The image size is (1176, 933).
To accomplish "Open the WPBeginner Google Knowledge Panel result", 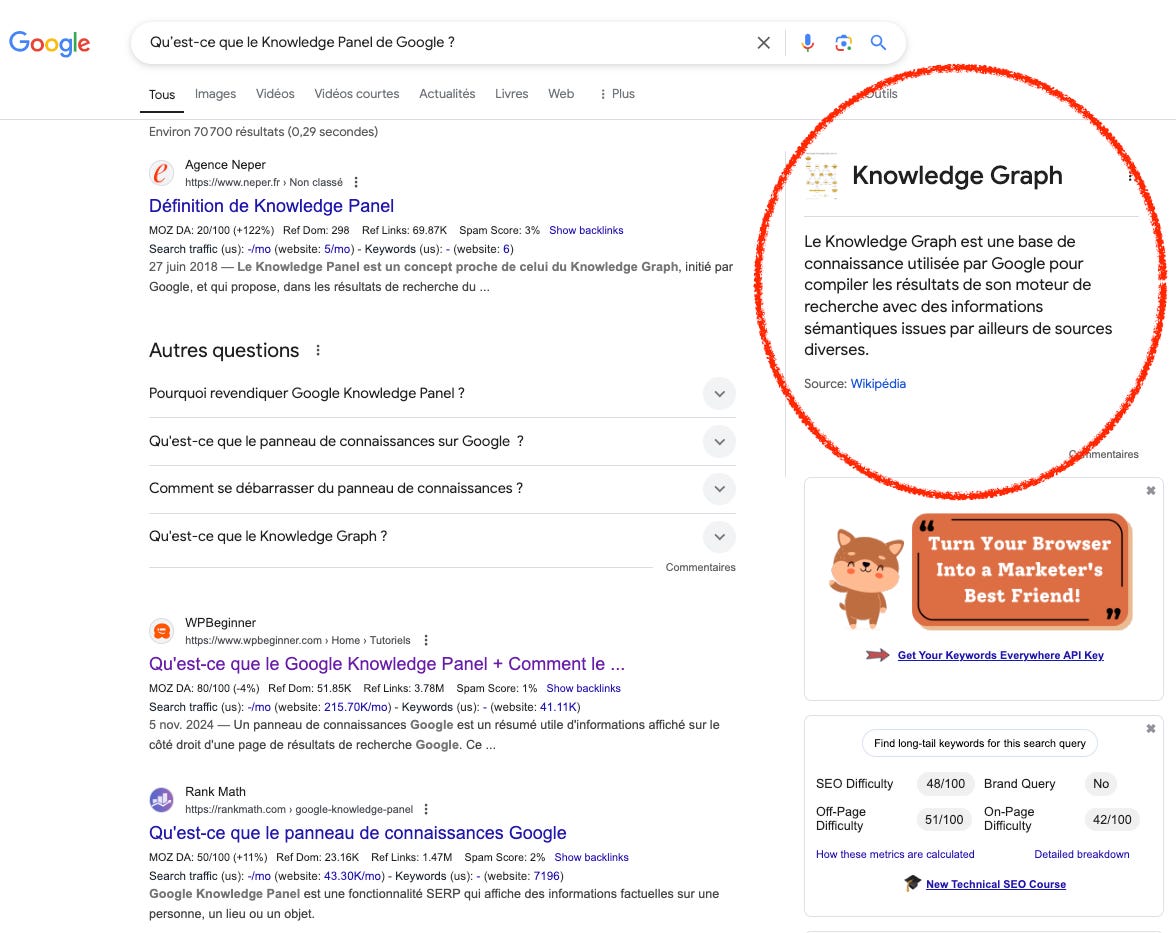I will click(387, 664).
